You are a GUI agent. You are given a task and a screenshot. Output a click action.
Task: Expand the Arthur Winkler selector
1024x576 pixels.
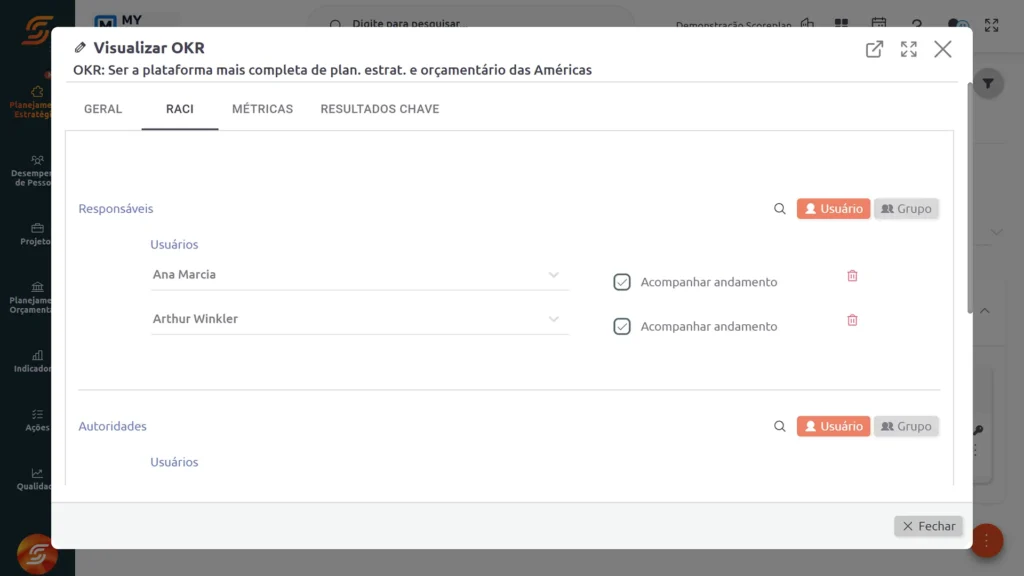click(554, 319)
